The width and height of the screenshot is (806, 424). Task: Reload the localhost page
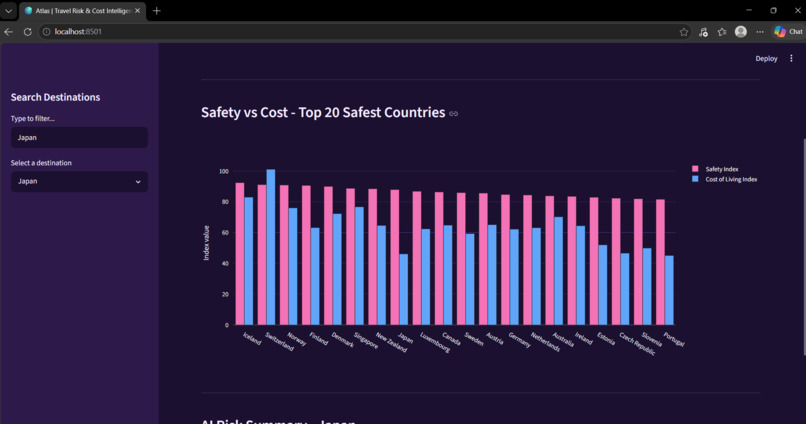[27, 32]
